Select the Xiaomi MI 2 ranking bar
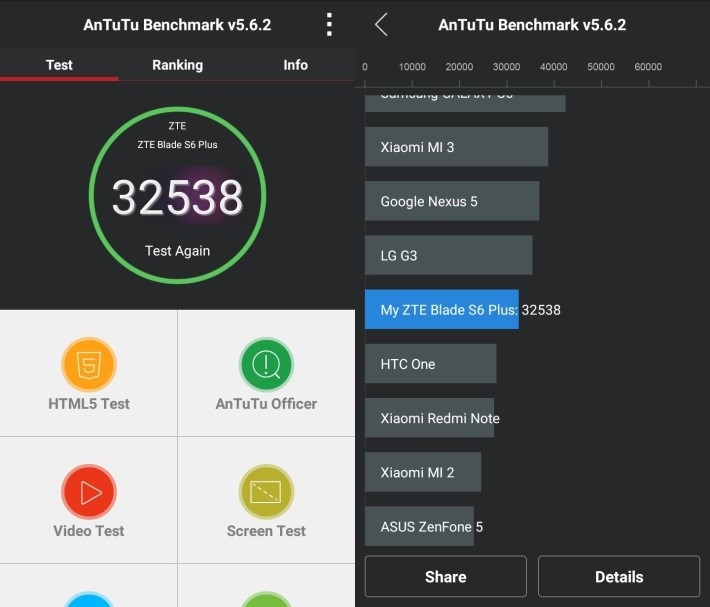 point(423,473)
